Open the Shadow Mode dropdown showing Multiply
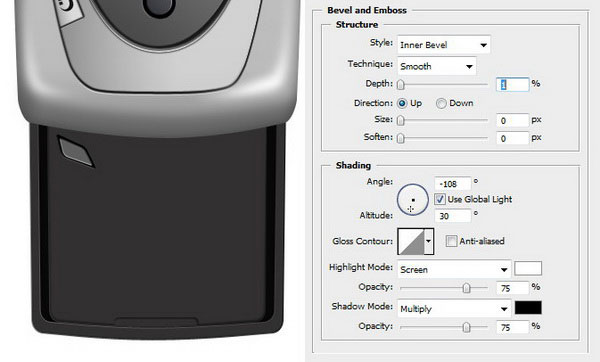The width and height of the screenshot is (600, 362). coord(454,308)
